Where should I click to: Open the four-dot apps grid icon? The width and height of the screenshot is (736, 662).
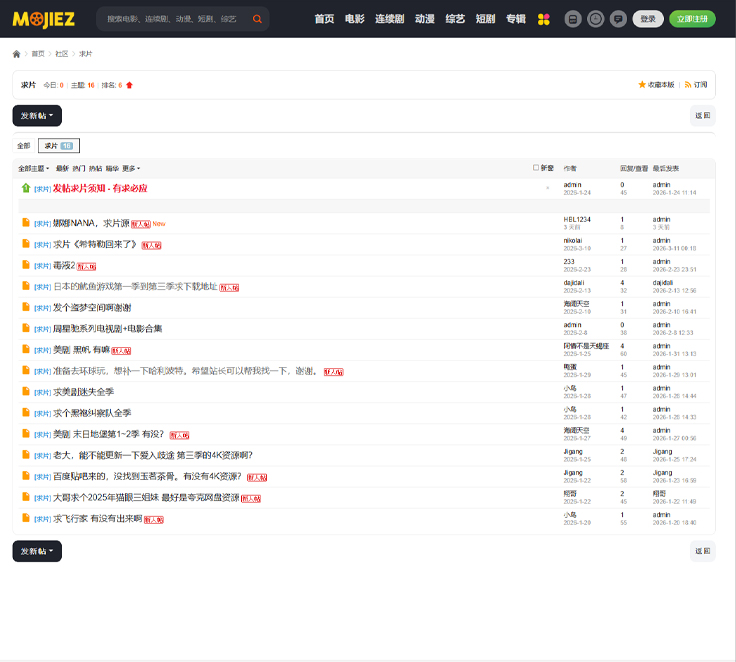[544, 19]
